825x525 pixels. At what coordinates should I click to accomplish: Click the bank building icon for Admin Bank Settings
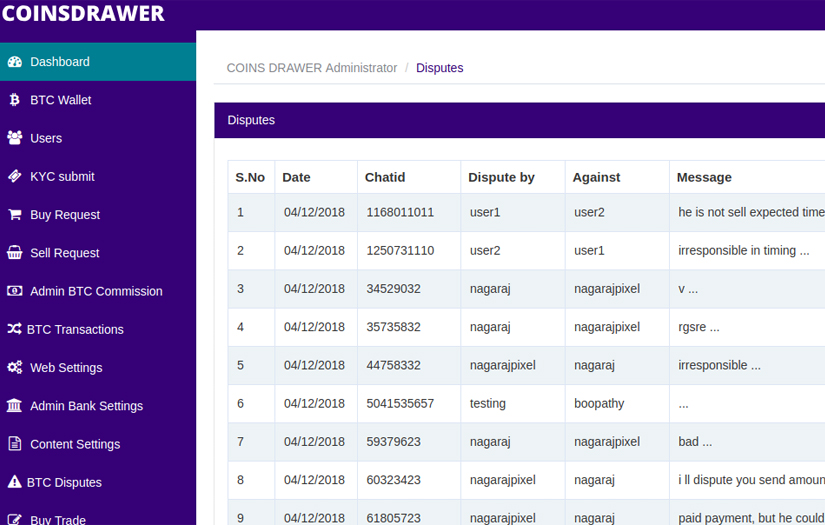[x=14, y=406]
